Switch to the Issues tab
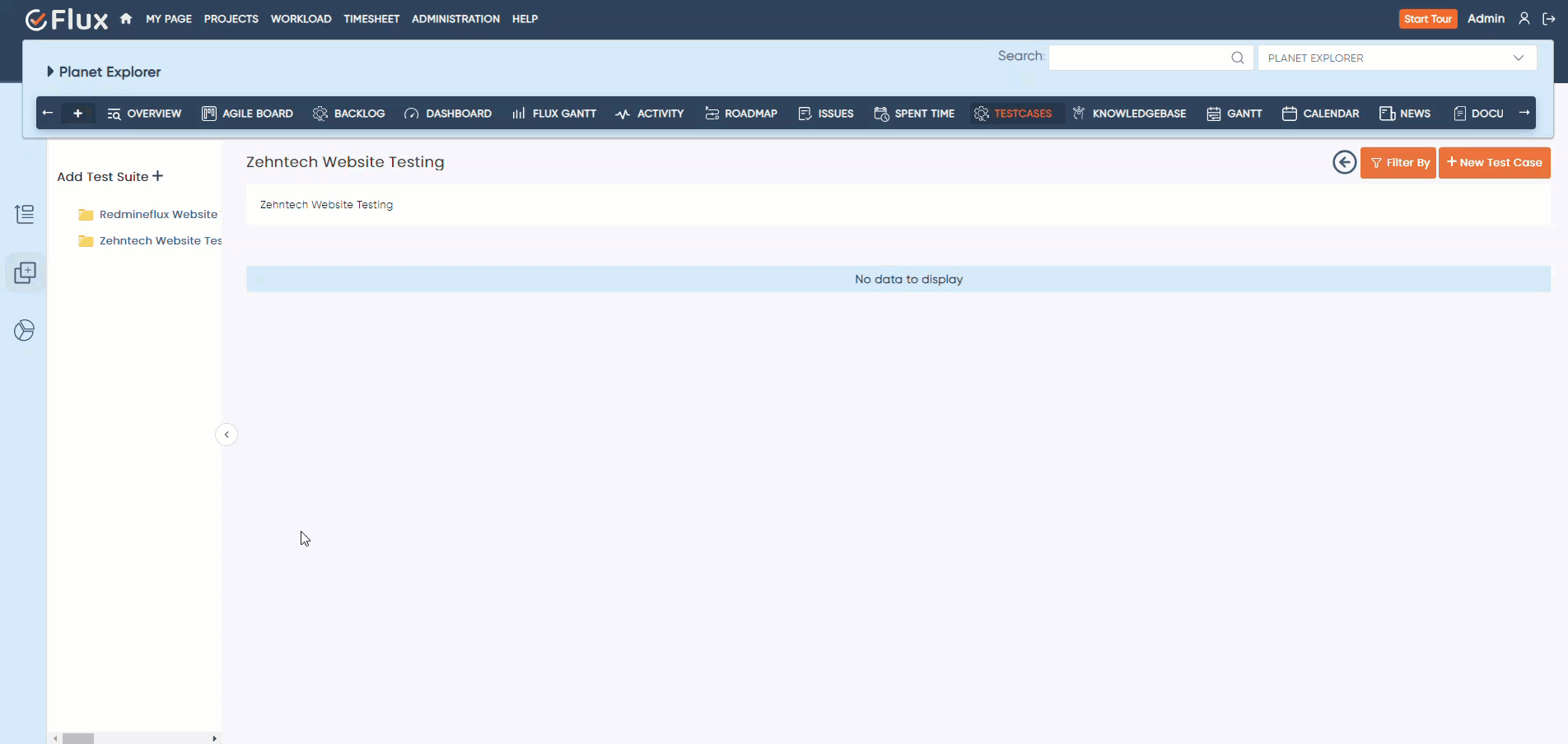The width and height of the screenshot is (1568, 744). click(826, 114)
